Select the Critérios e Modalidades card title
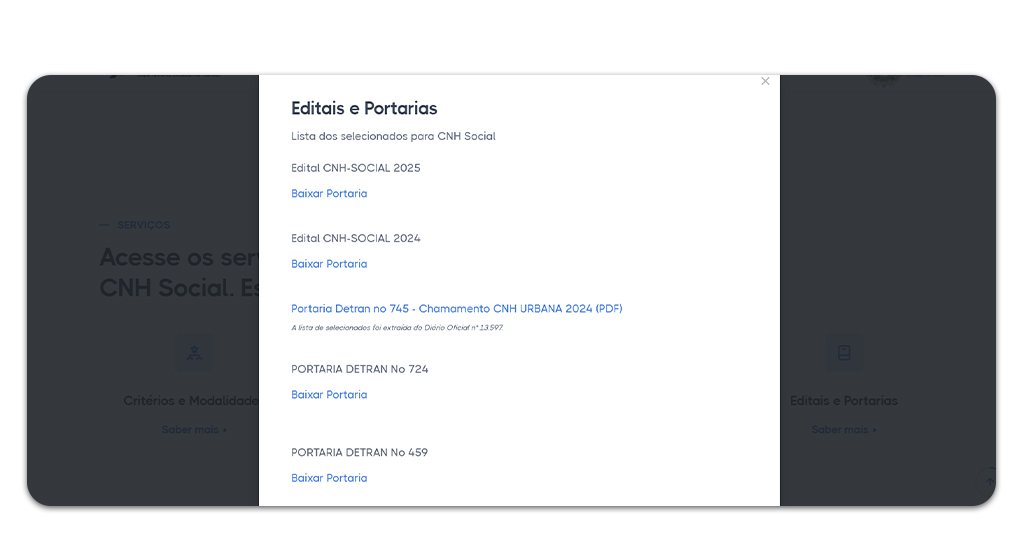 [x=190, y=401]
